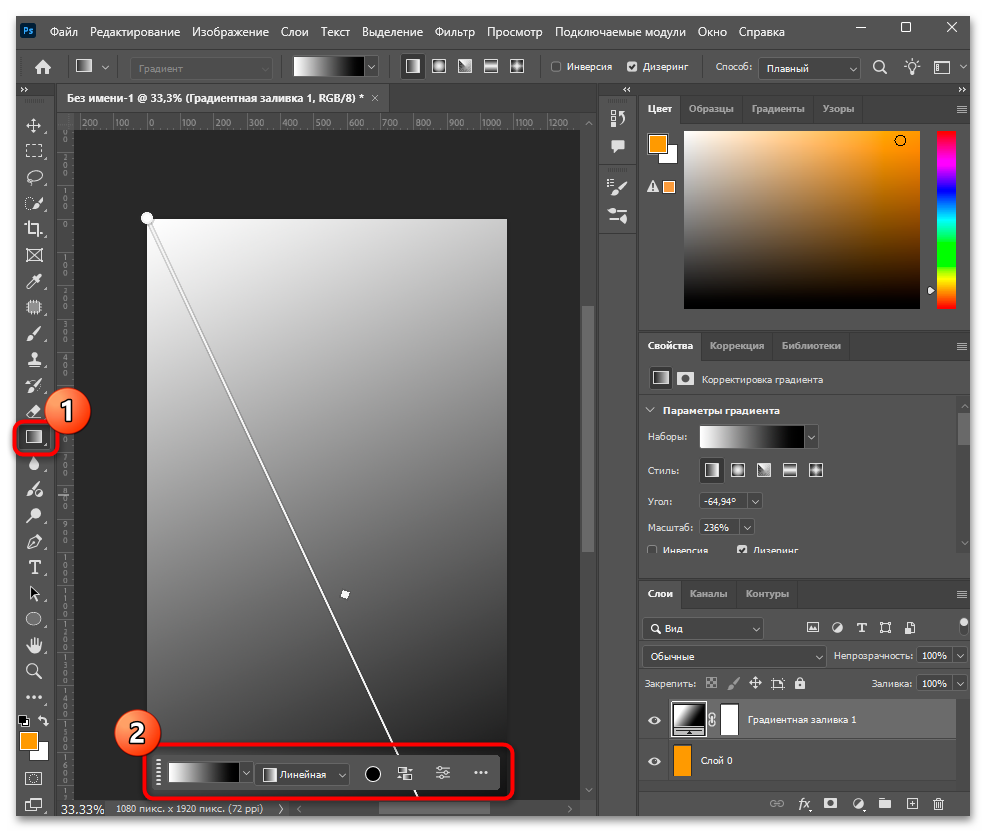Screen dimensions: 986x832
Task: Click the Угол angle input field
Action: pos(723,501)
